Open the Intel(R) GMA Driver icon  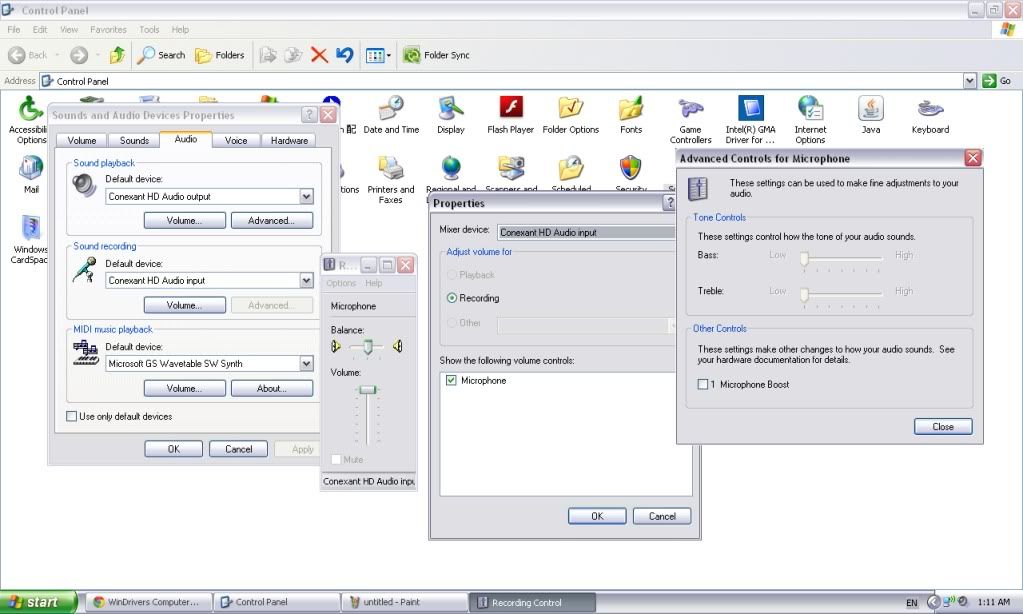750,120
